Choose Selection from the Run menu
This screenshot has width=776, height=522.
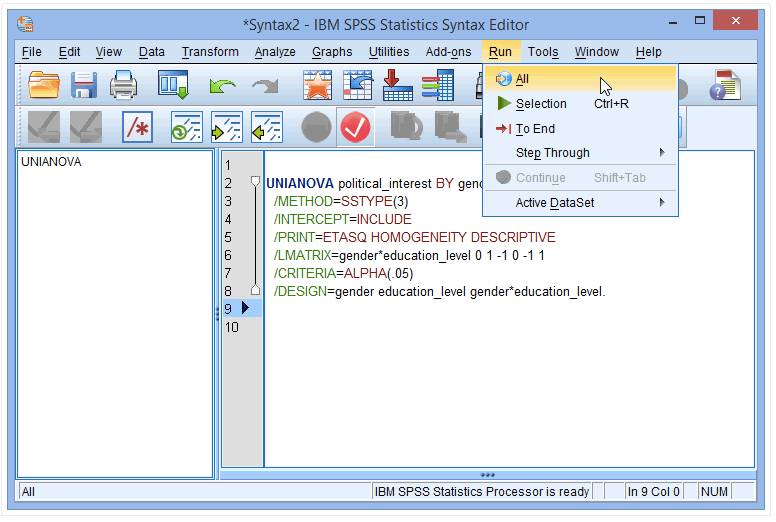pos(581,103)
